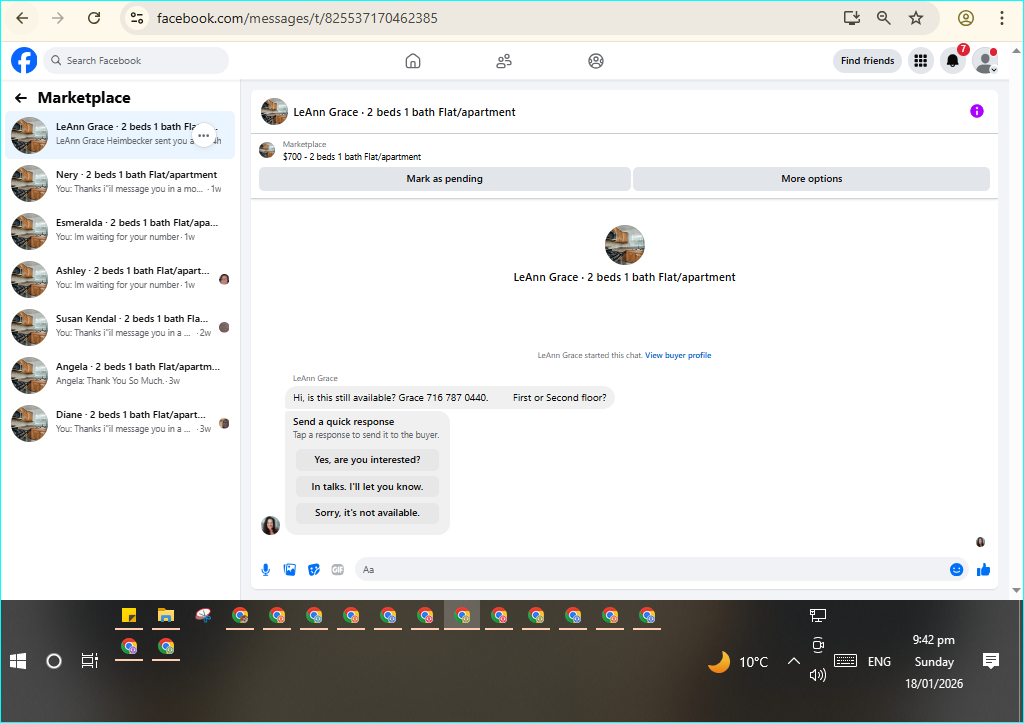Send quick reply 'Sorry, it's not available.'

367,513
